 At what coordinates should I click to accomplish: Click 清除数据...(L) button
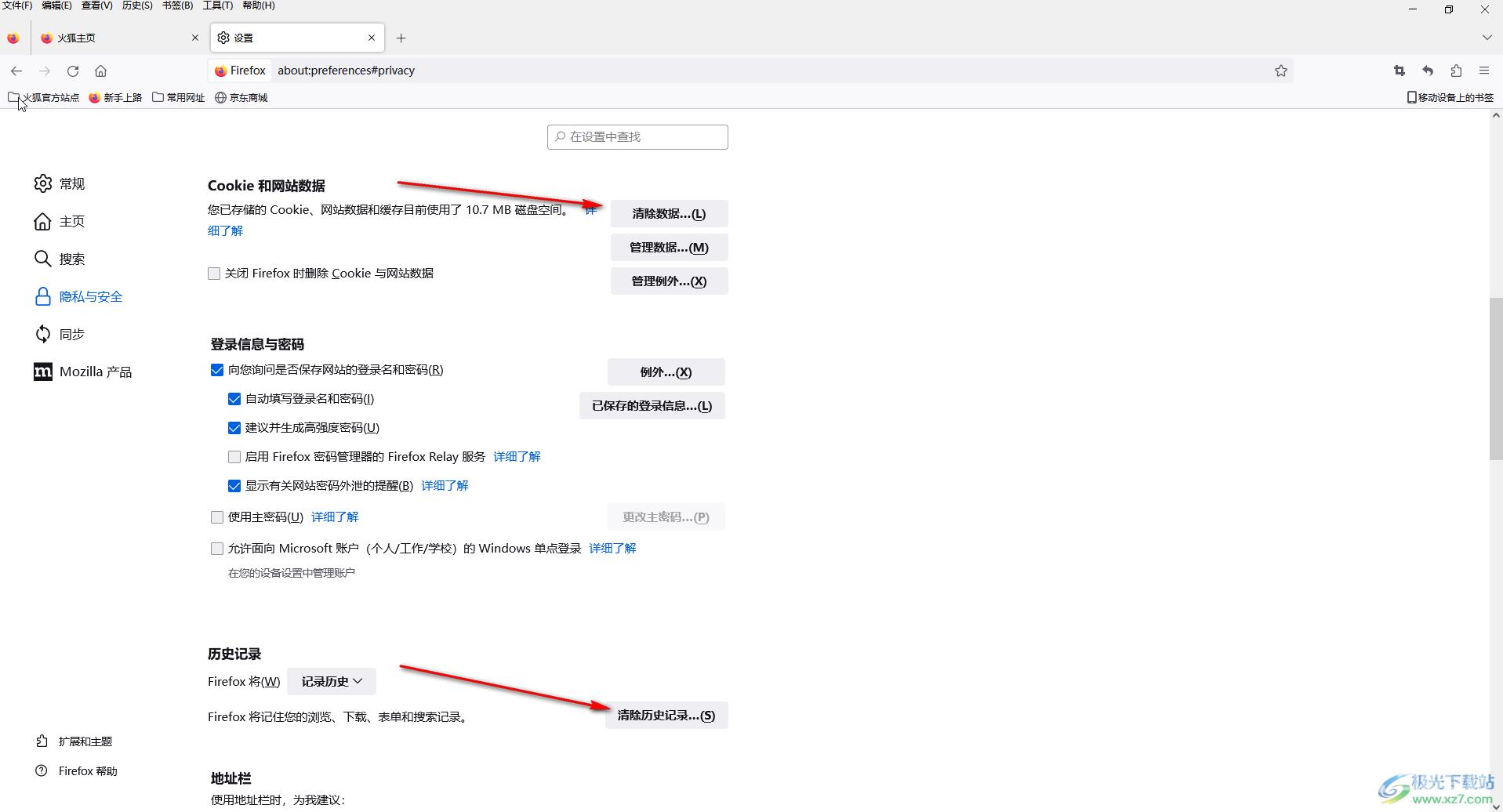click(x=669, y=214)
